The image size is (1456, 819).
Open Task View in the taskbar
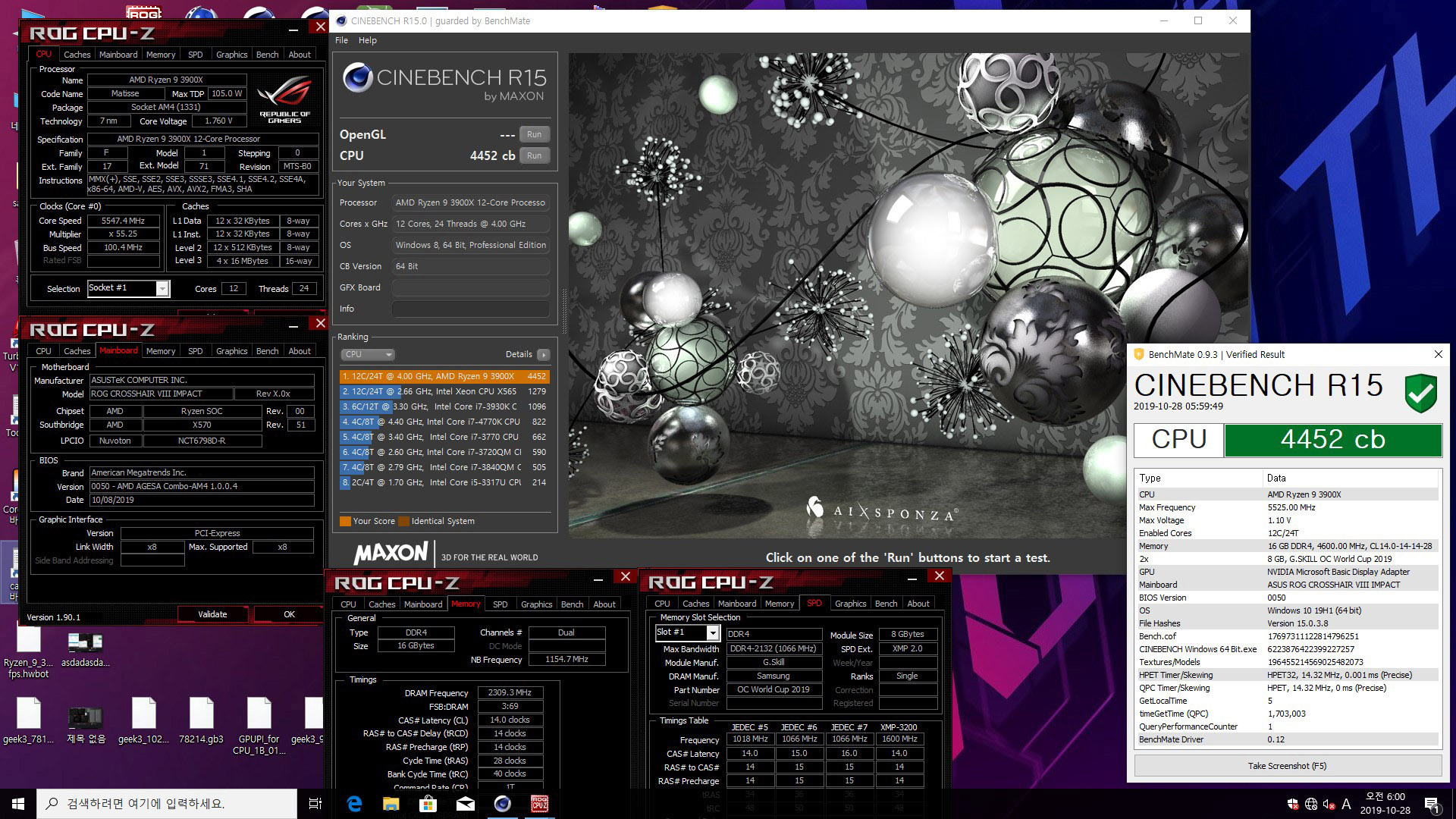(315, 803)
